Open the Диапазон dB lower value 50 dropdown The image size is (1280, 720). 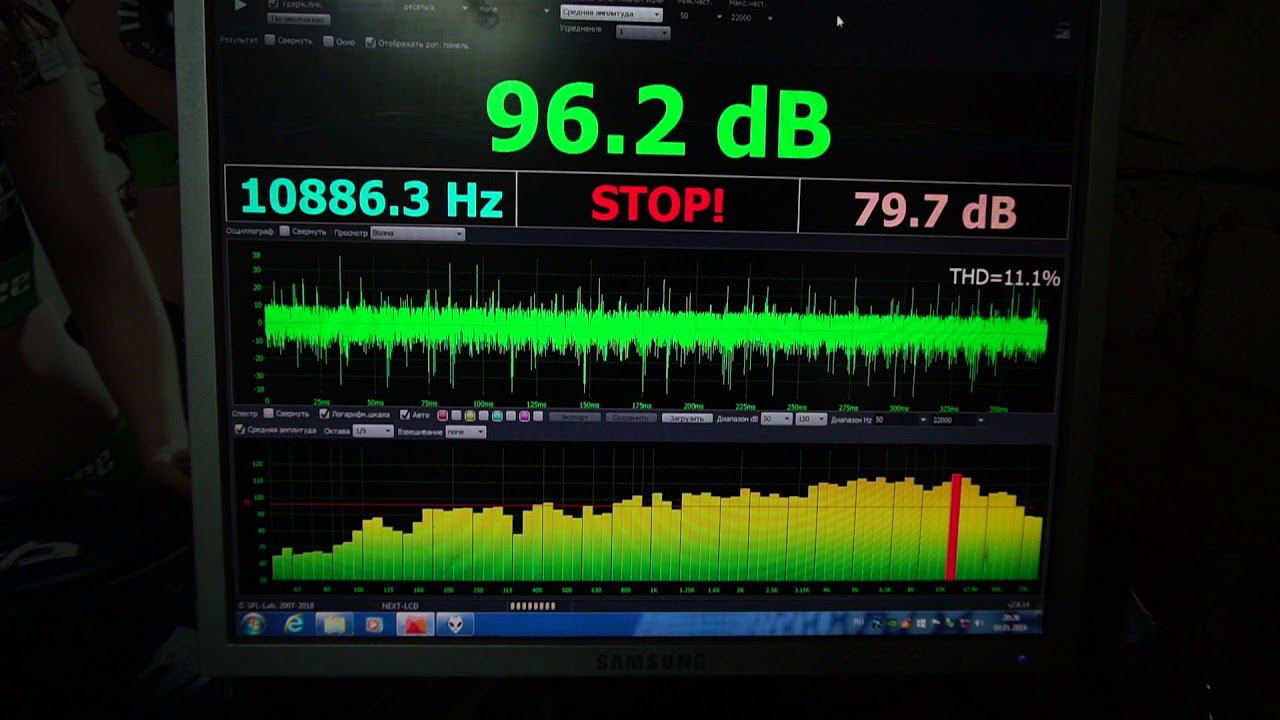(x=776, y=419)
